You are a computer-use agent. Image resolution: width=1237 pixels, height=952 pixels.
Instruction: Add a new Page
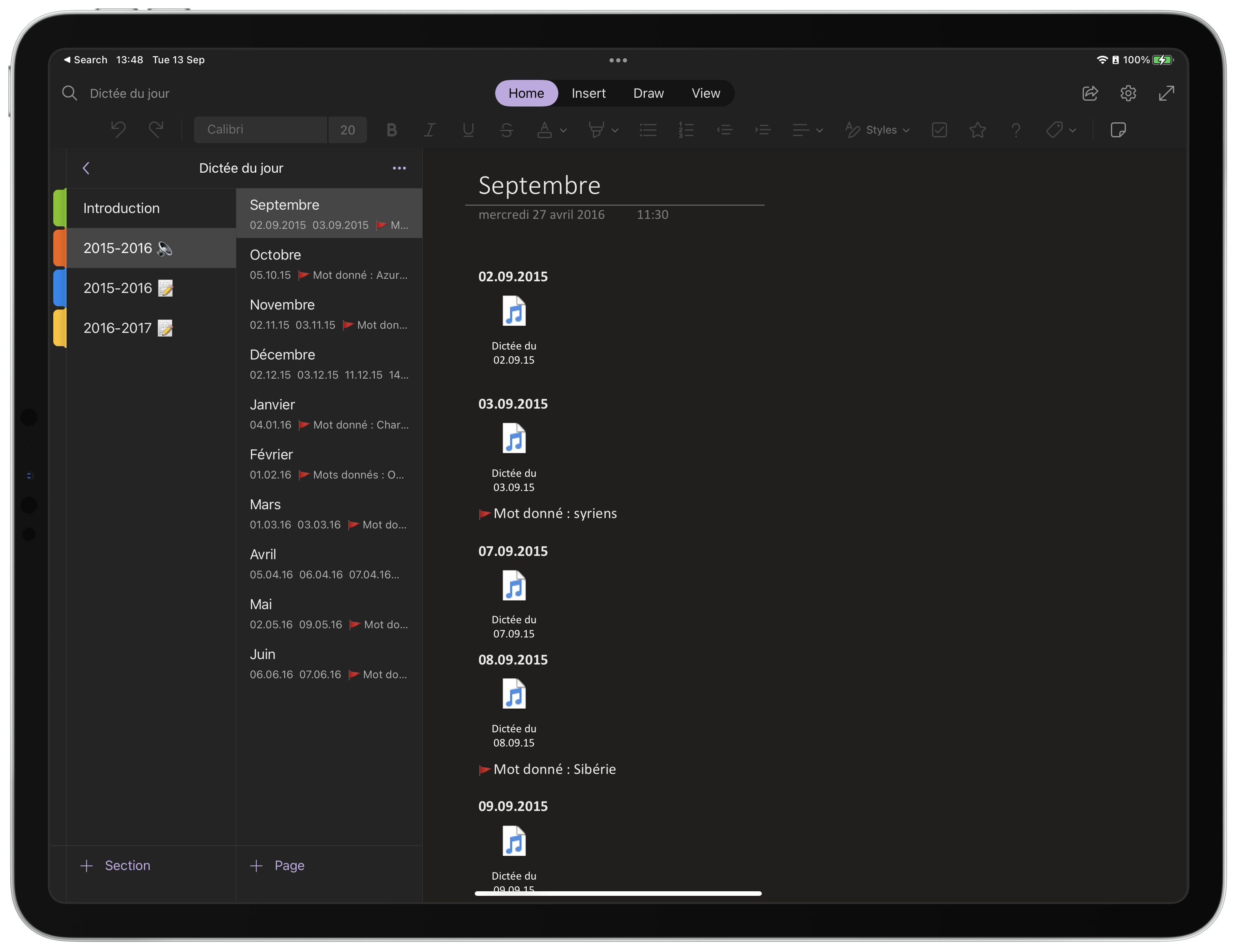pyautogui.click(x=278, y=865)
